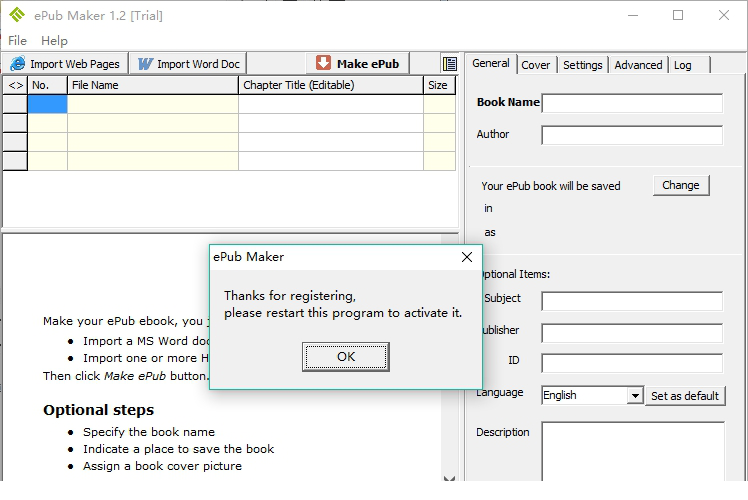This screenshot has height=500, width=748.
Task: Expand the Language dropdown arrow
Action: click(635, 396)
